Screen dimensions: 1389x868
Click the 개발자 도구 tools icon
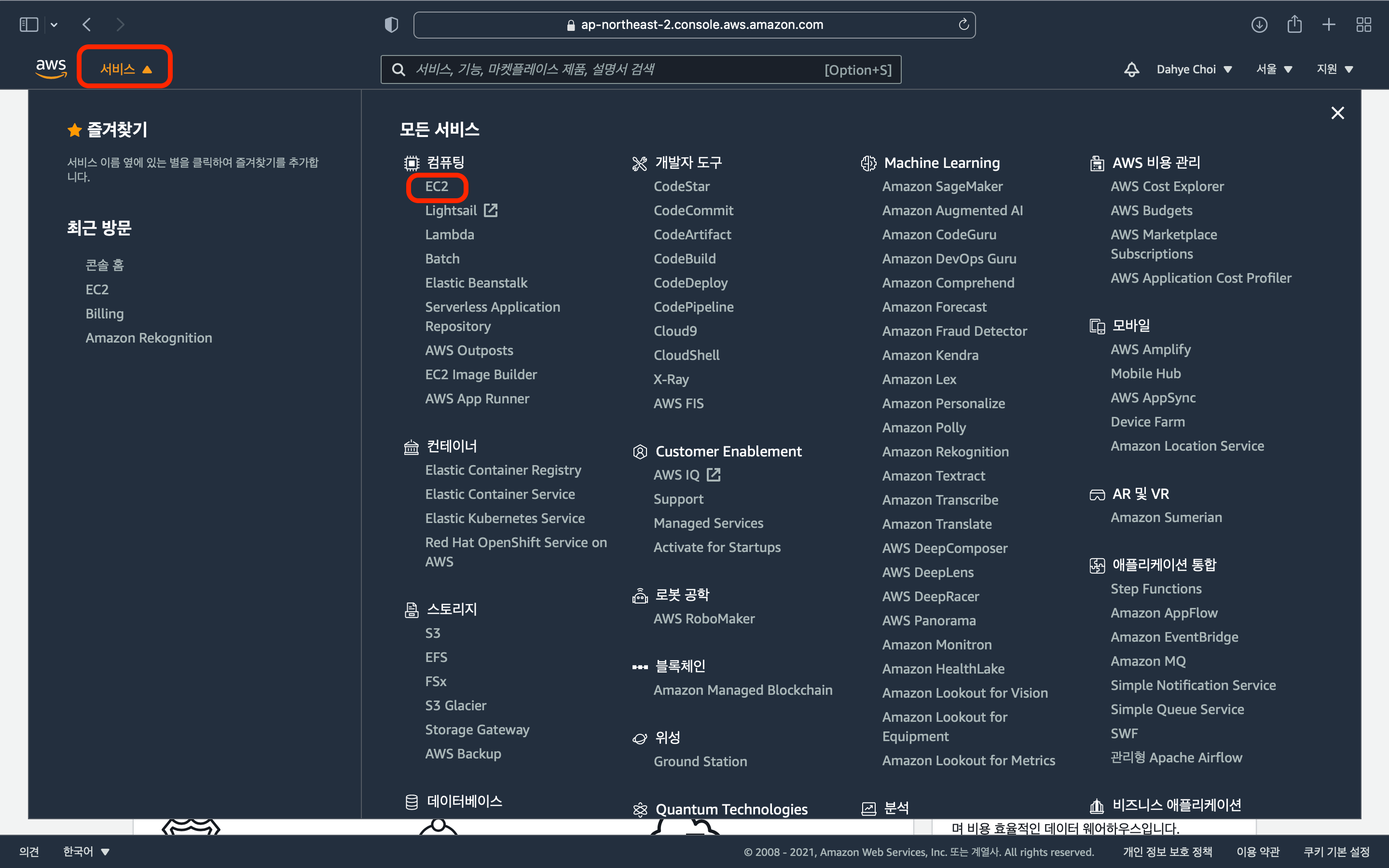pyautogui.click(x=639, y=164)
